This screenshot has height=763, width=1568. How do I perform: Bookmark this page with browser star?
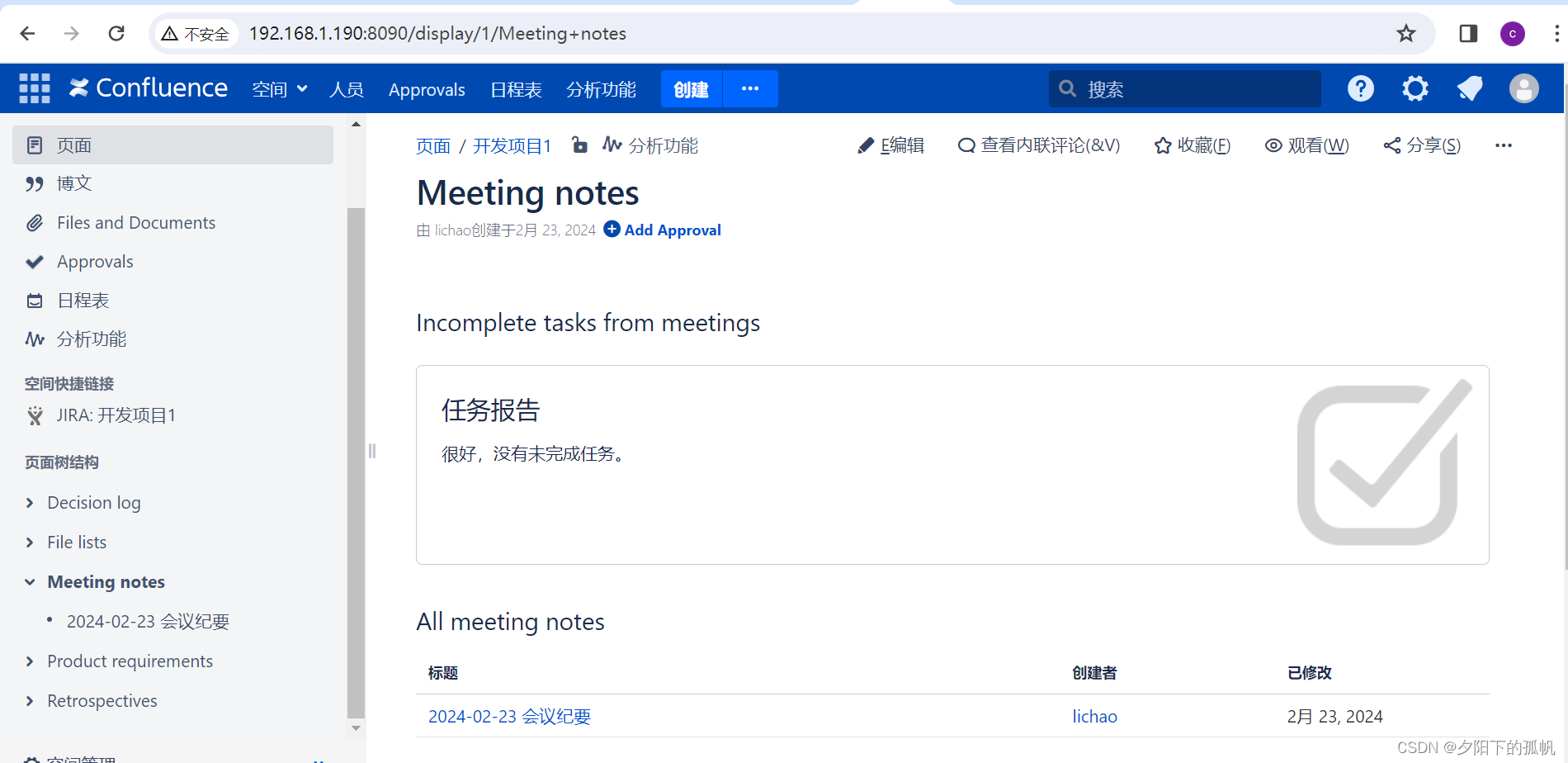(1406, 33)
